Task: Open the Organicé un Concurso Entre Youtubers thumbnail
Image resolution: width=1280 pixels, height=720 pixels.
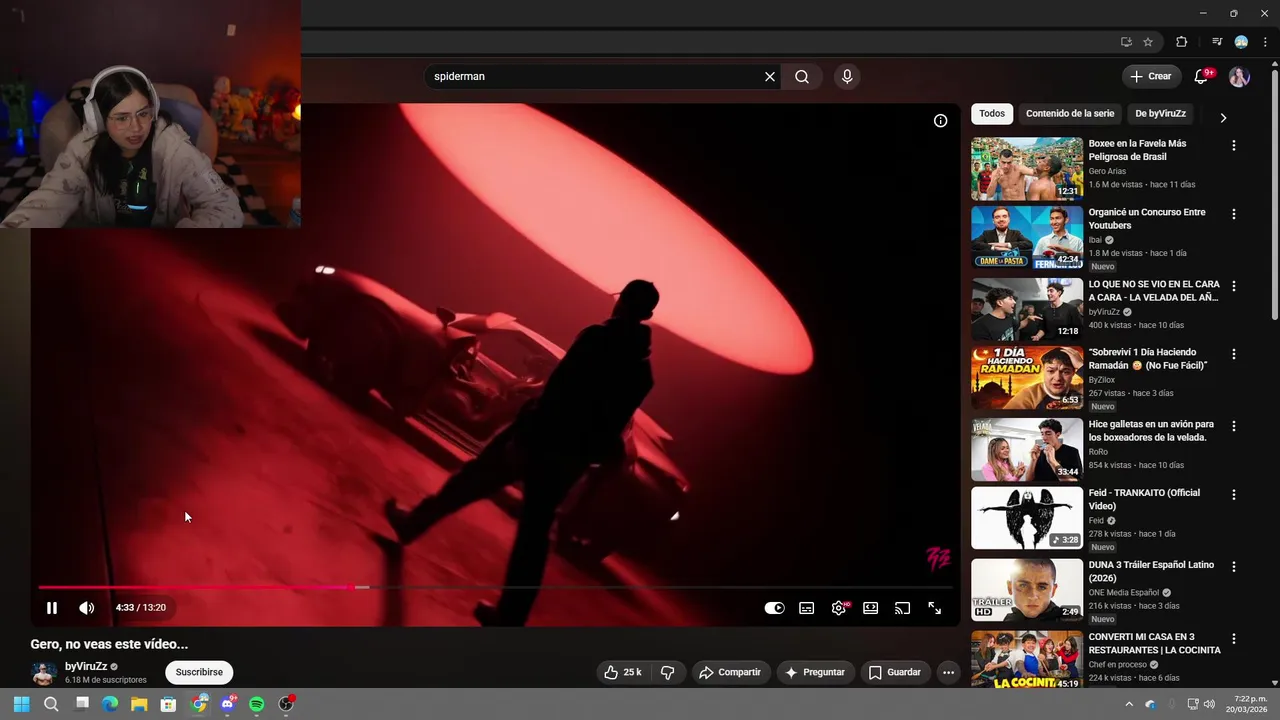Action: pyautogui.click(x=1027, y=238)
